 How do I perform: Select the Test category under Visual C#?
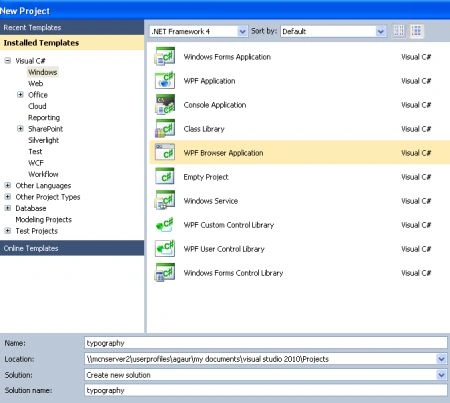tap(35, 151)
